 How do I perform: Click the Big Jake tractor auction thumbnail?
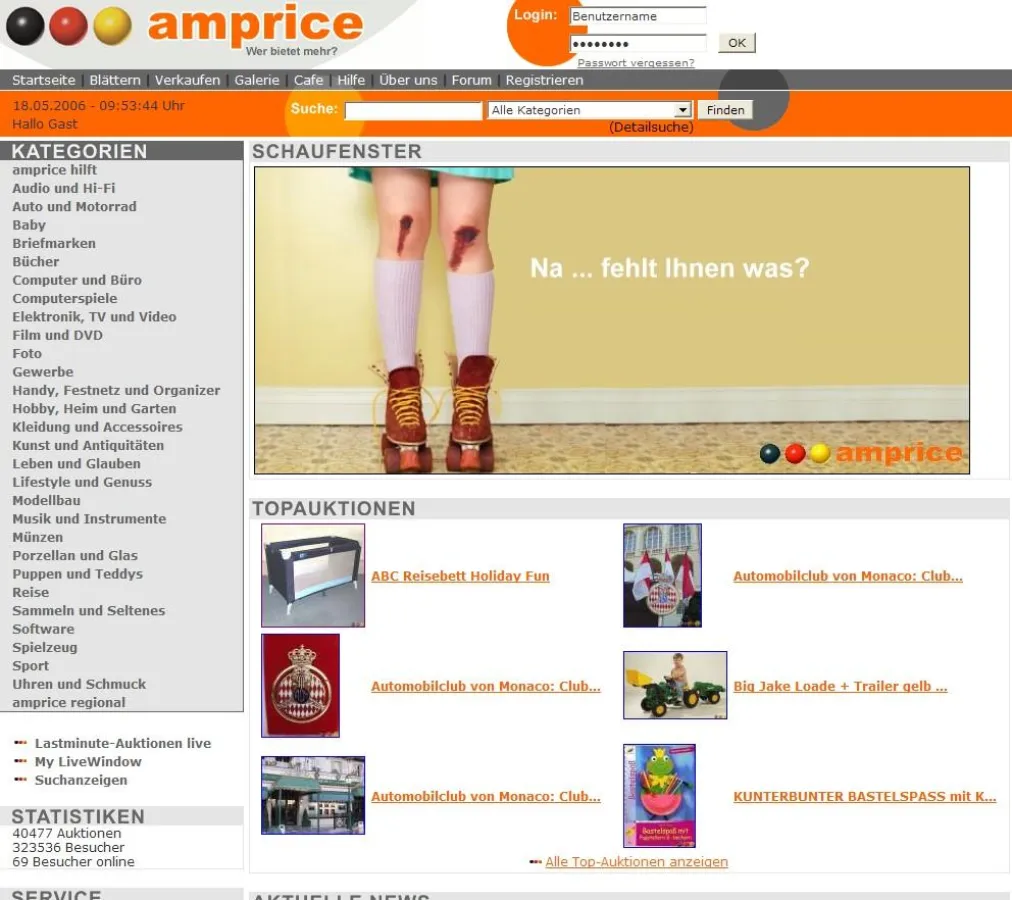pos(674,685)
